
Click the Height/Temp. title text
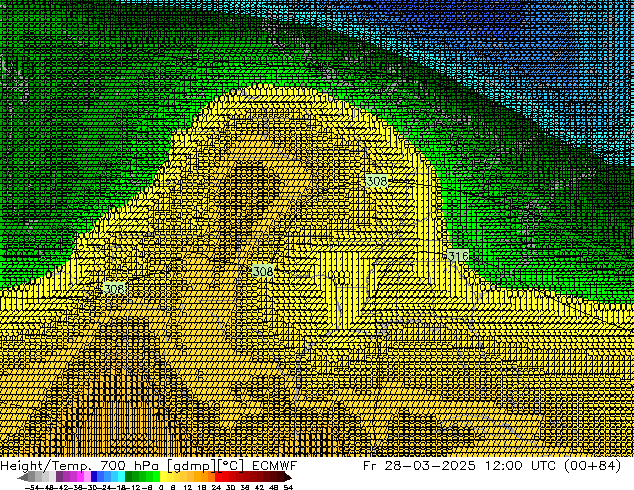tap(48, 466)
